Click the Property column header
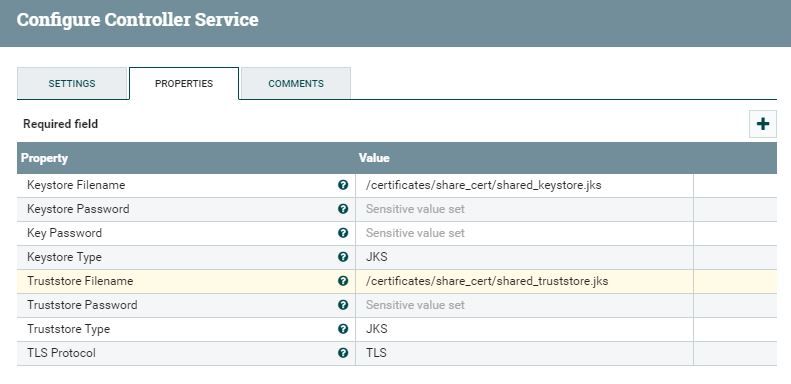791x384 pixels. [44, 158]
